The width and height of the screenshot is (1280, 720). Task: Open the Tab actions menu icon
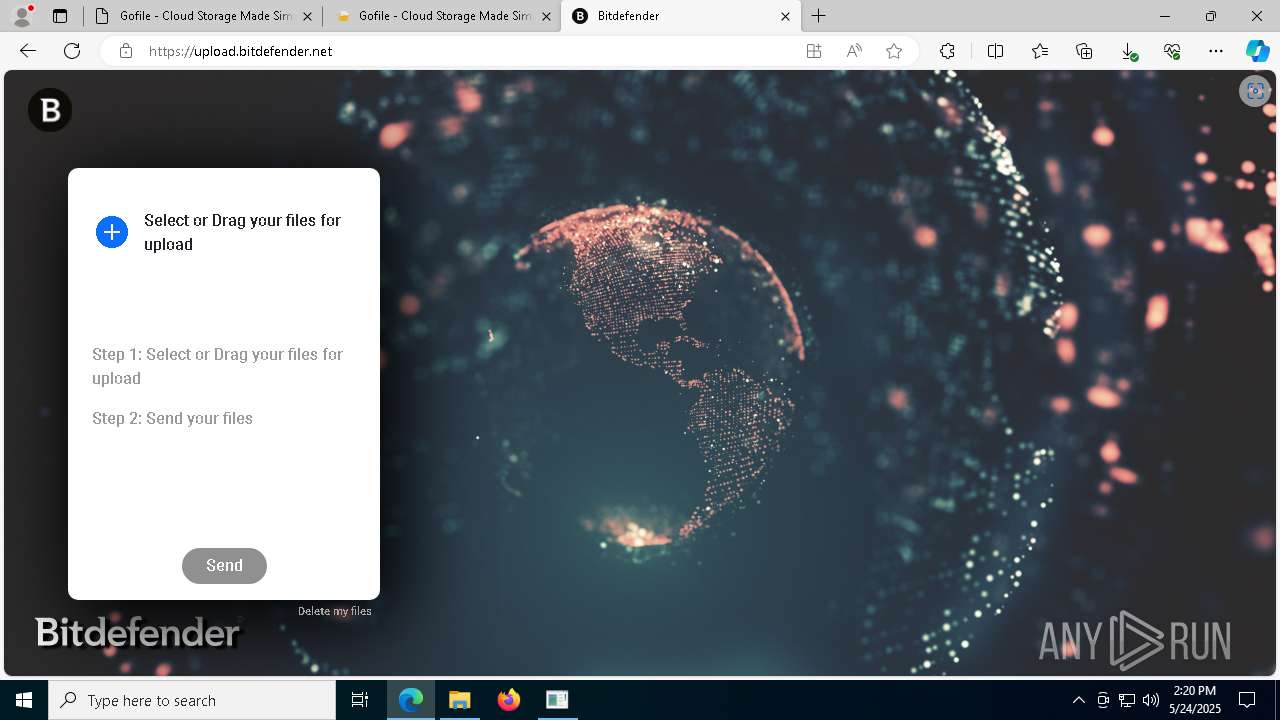pyautogui.click(x=60, y=16)
